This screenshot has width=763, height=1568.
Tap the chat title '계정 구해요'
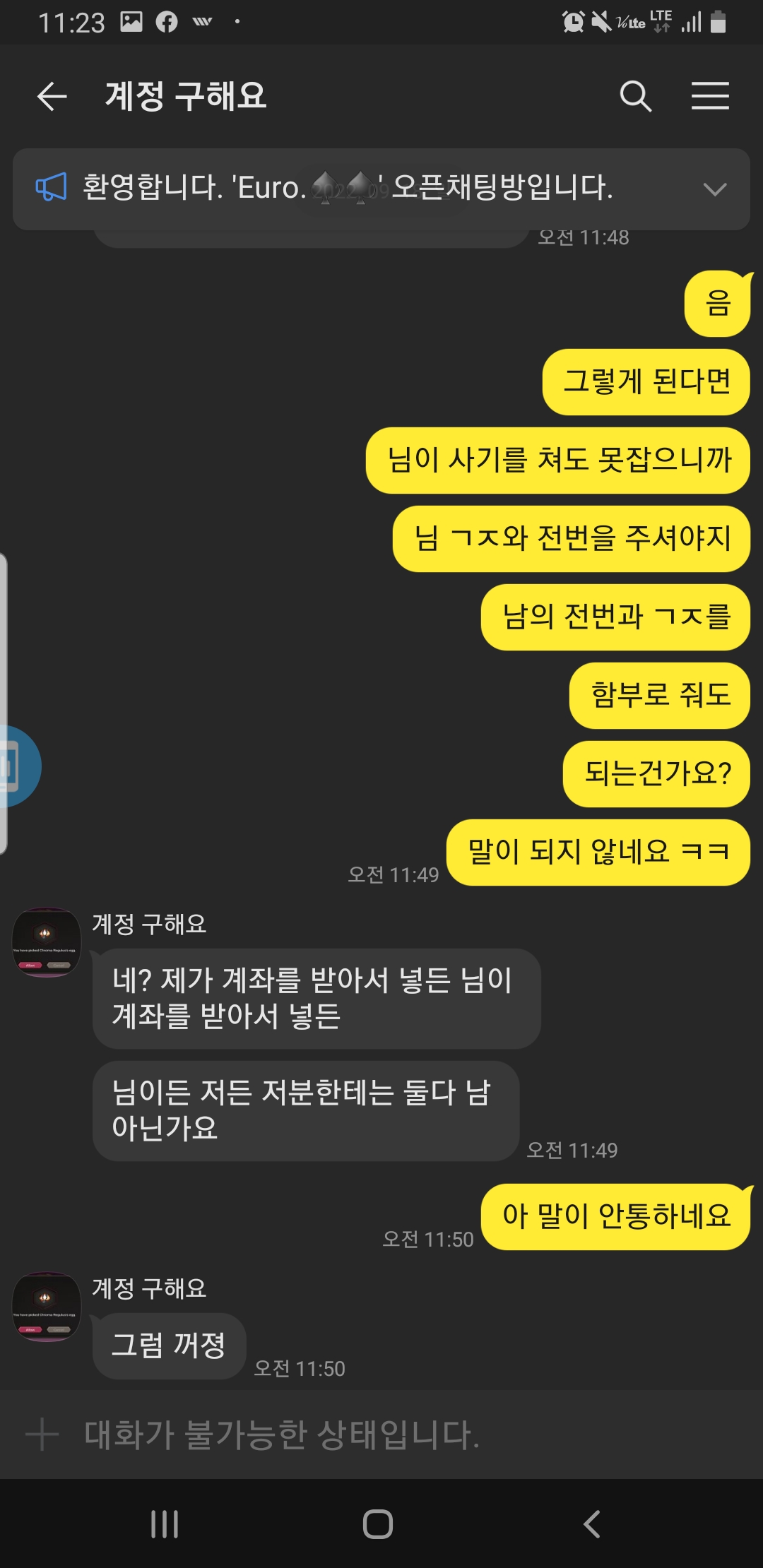186,96
